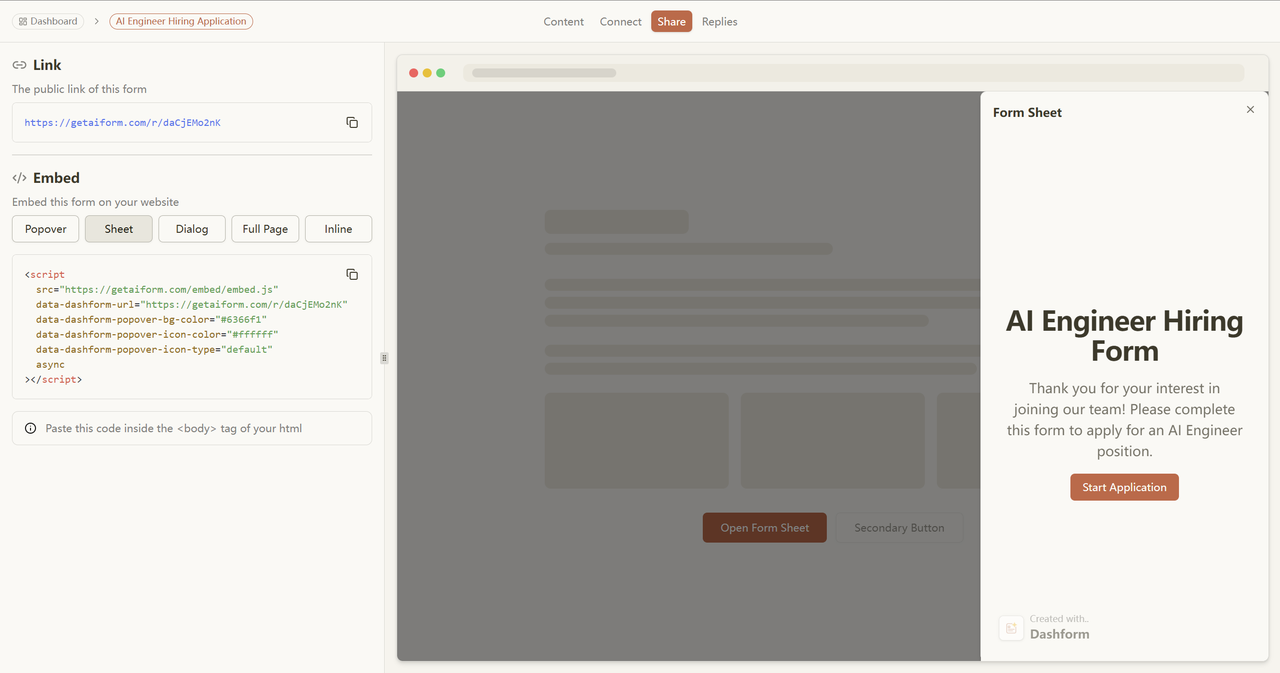Copy the embed script code

(352, 274)
